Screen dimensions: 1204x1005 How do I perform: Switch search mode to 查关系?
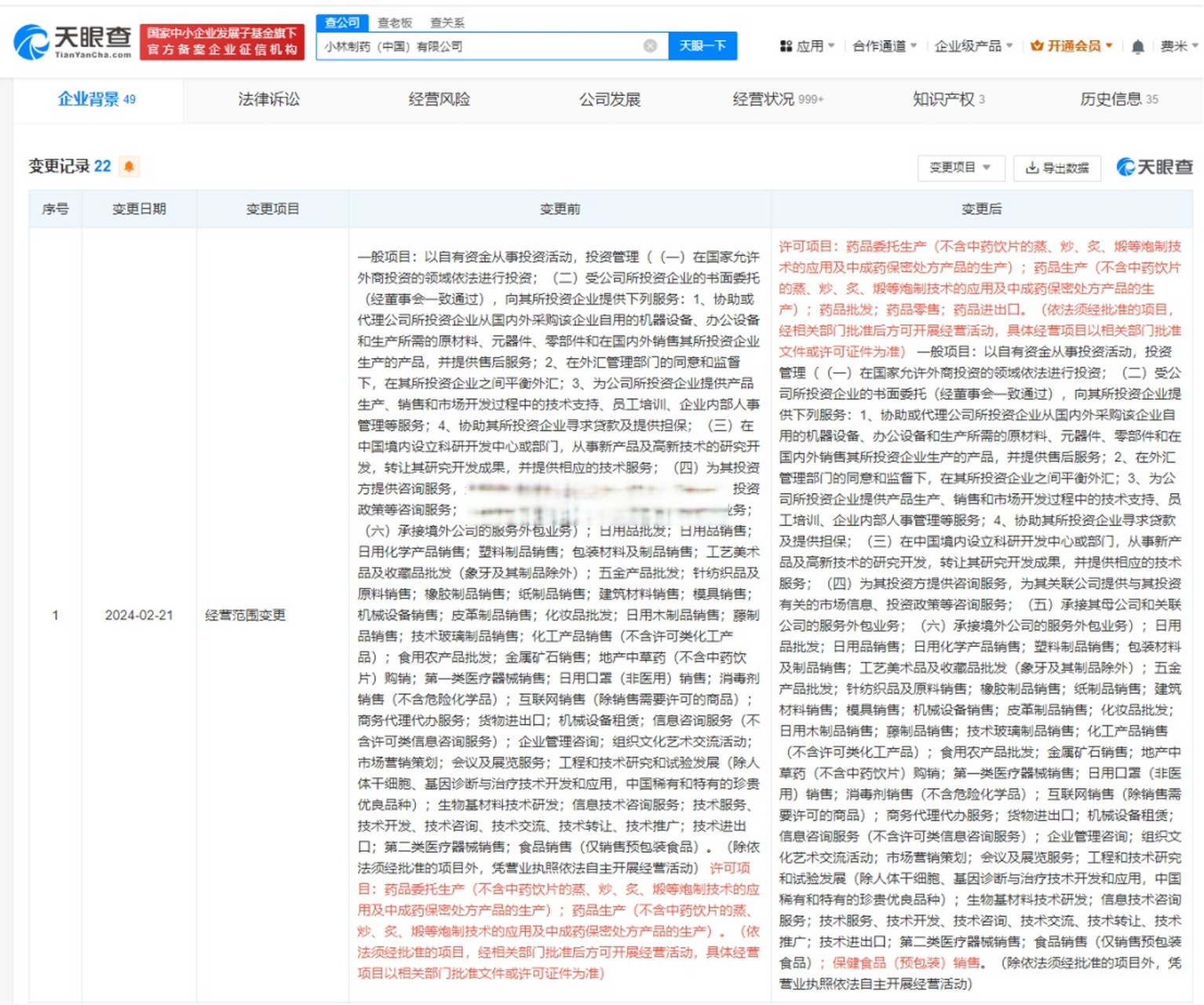447,23
